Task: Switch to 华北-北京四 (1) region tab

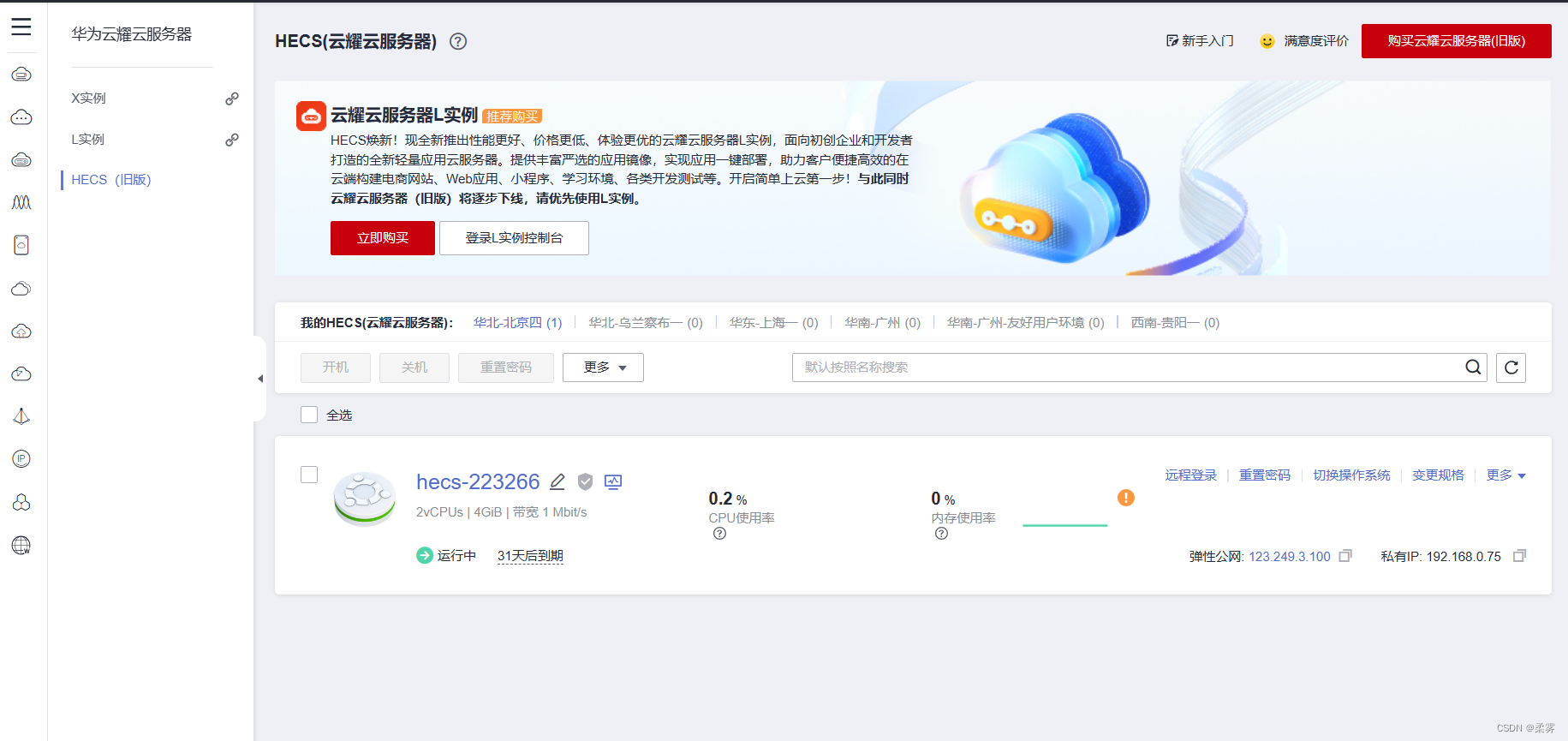Action: coord(518,323)
